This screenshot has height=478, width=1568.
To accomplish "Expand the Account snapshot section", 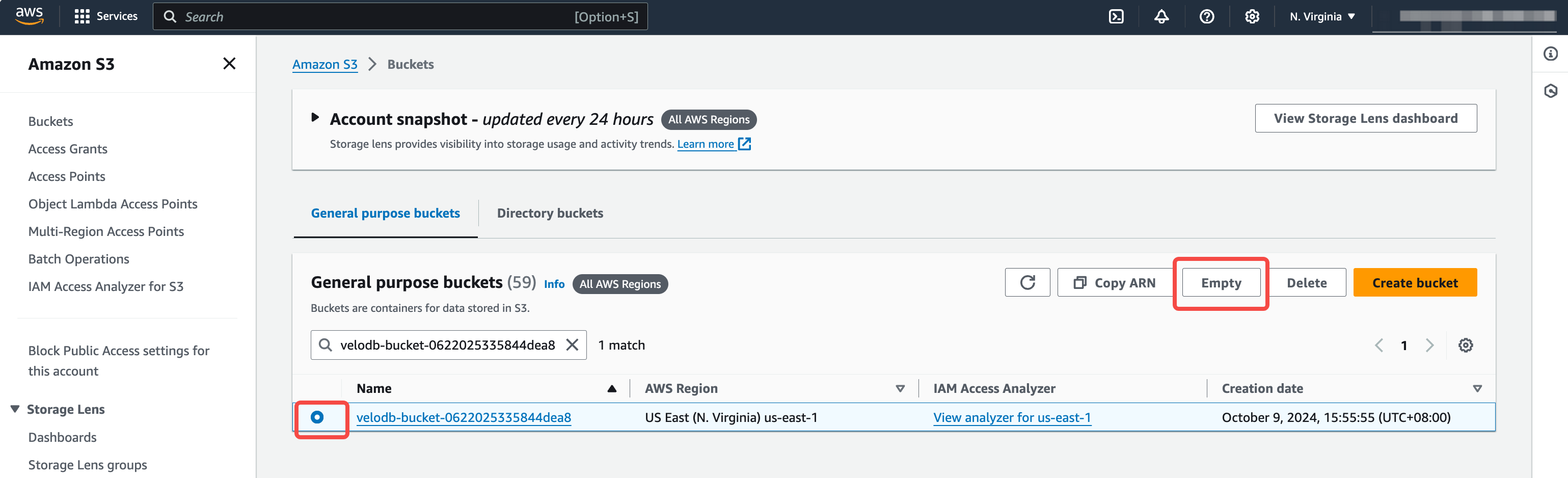I will point(315,118).
